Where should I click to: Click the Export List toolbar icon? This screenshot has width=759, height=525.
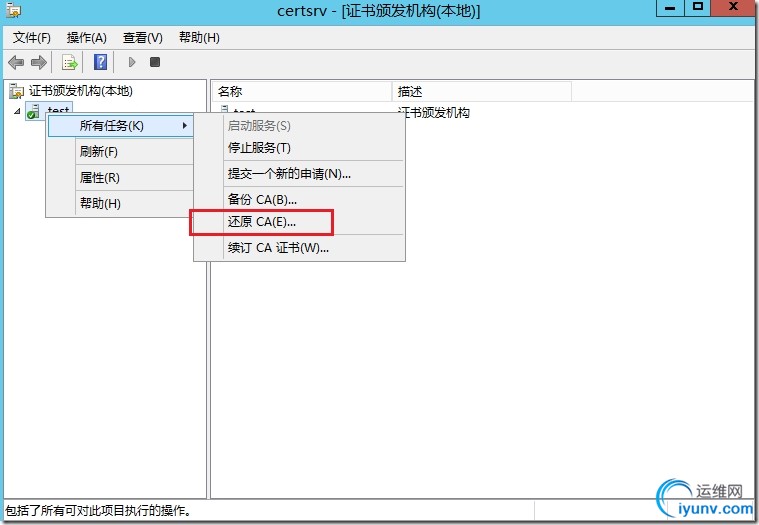70,62
